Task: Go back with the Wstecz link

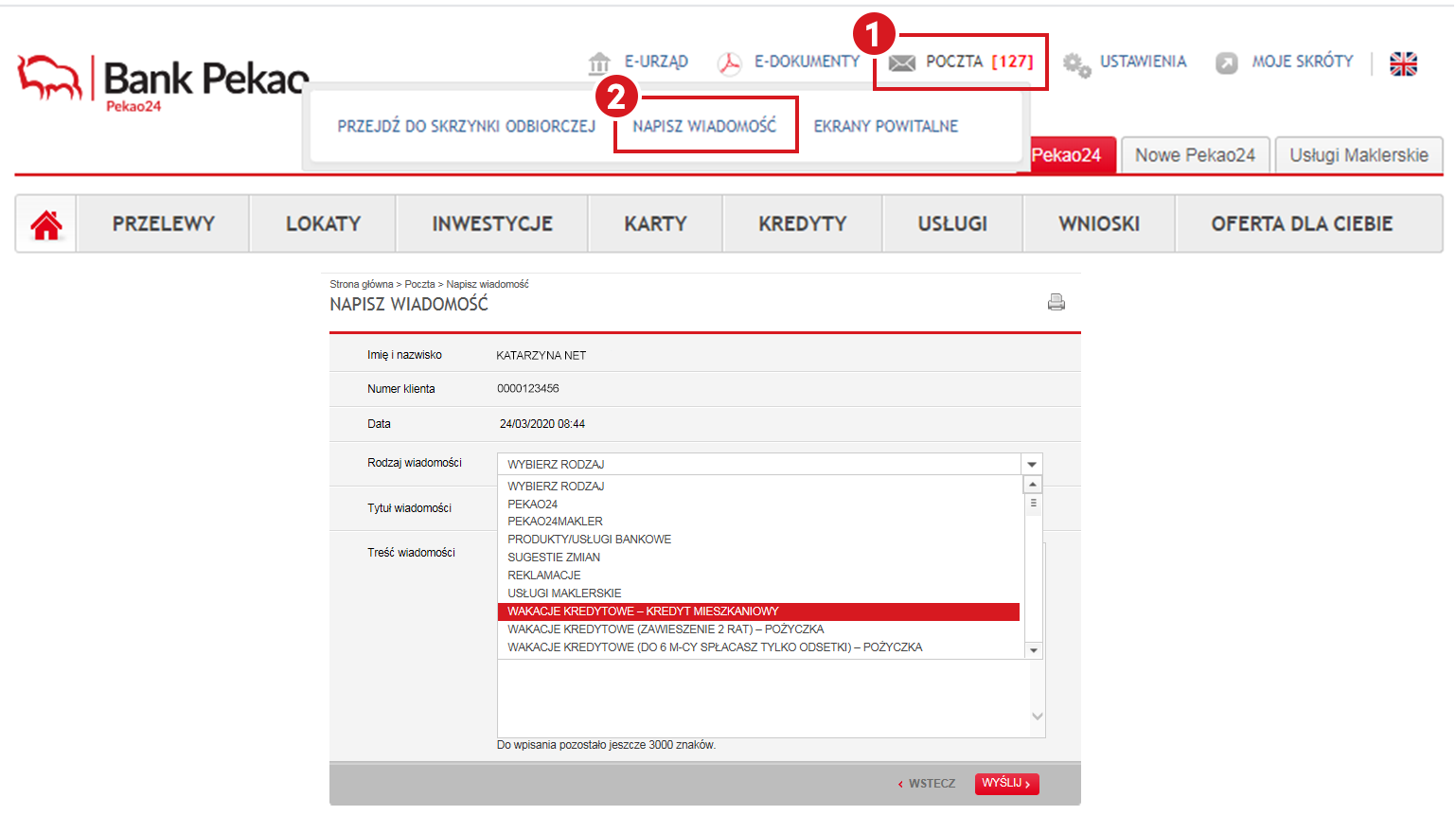Action: pyautogui.click(x=927, y=784)
